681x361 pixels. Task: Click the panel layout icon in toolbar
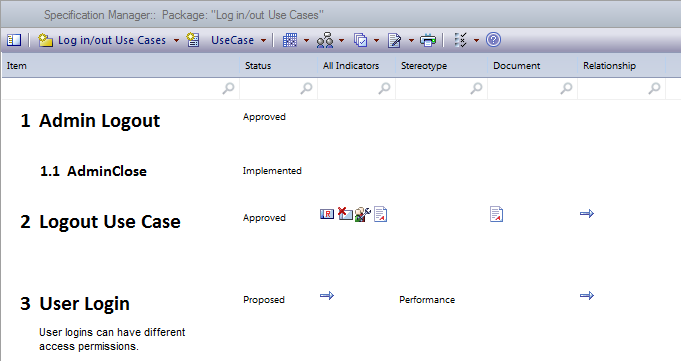14,40
